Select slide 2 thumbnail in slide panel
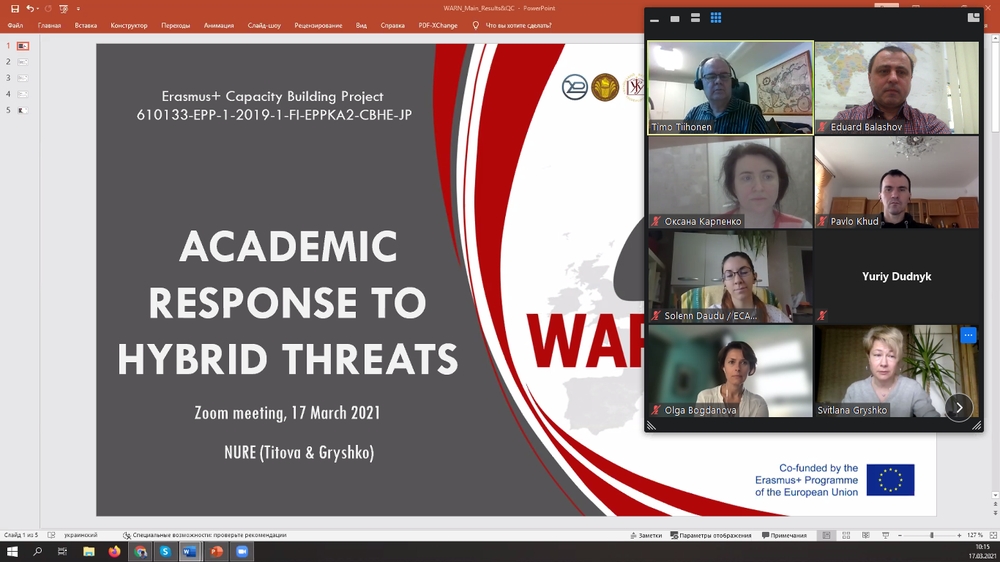The width and height of the screenshot is (1000, 562). pyautogui.click(x=23, y=62)
